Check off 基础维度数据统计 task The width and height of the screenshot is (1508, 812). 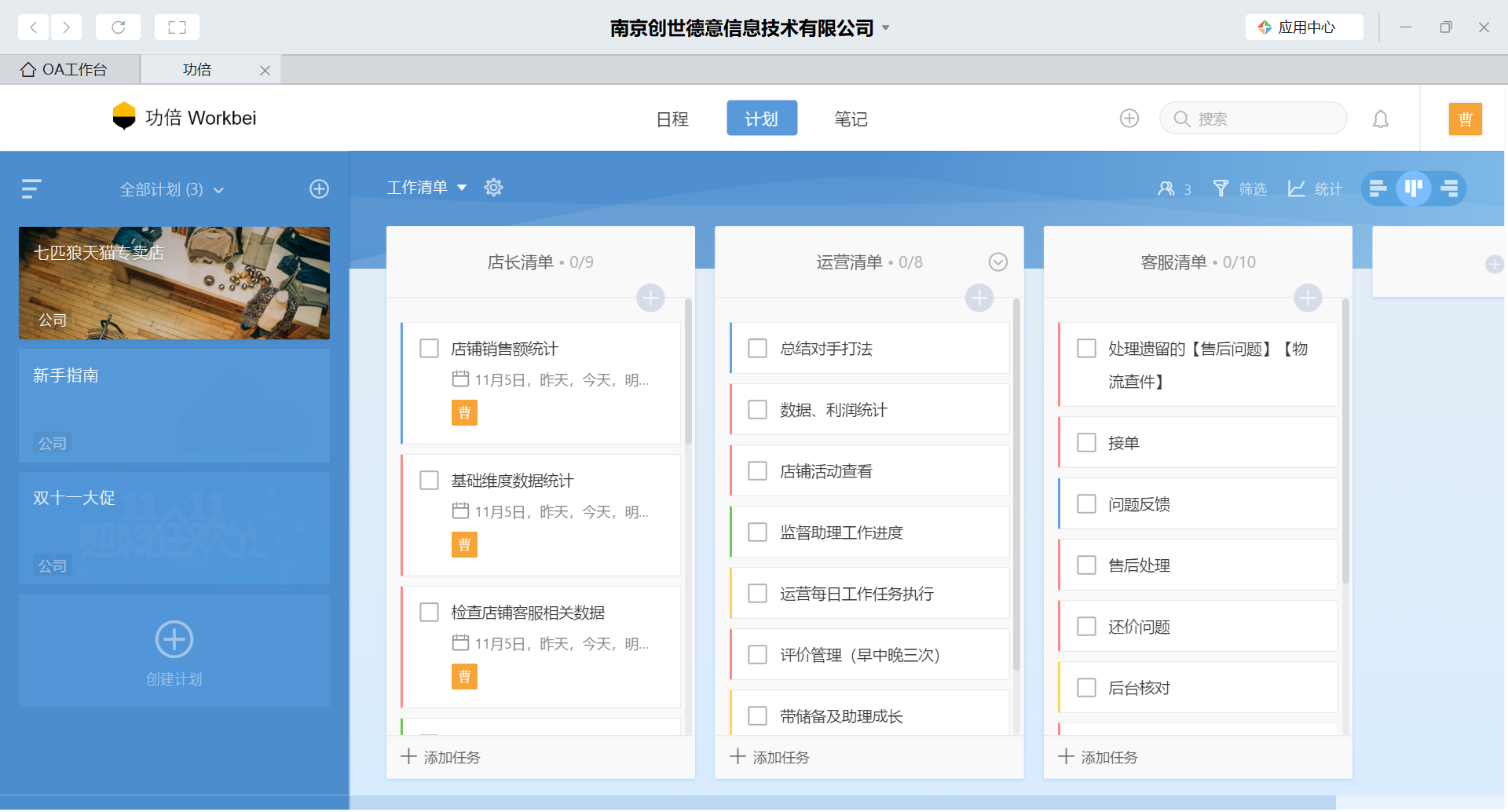coord(429,481)
